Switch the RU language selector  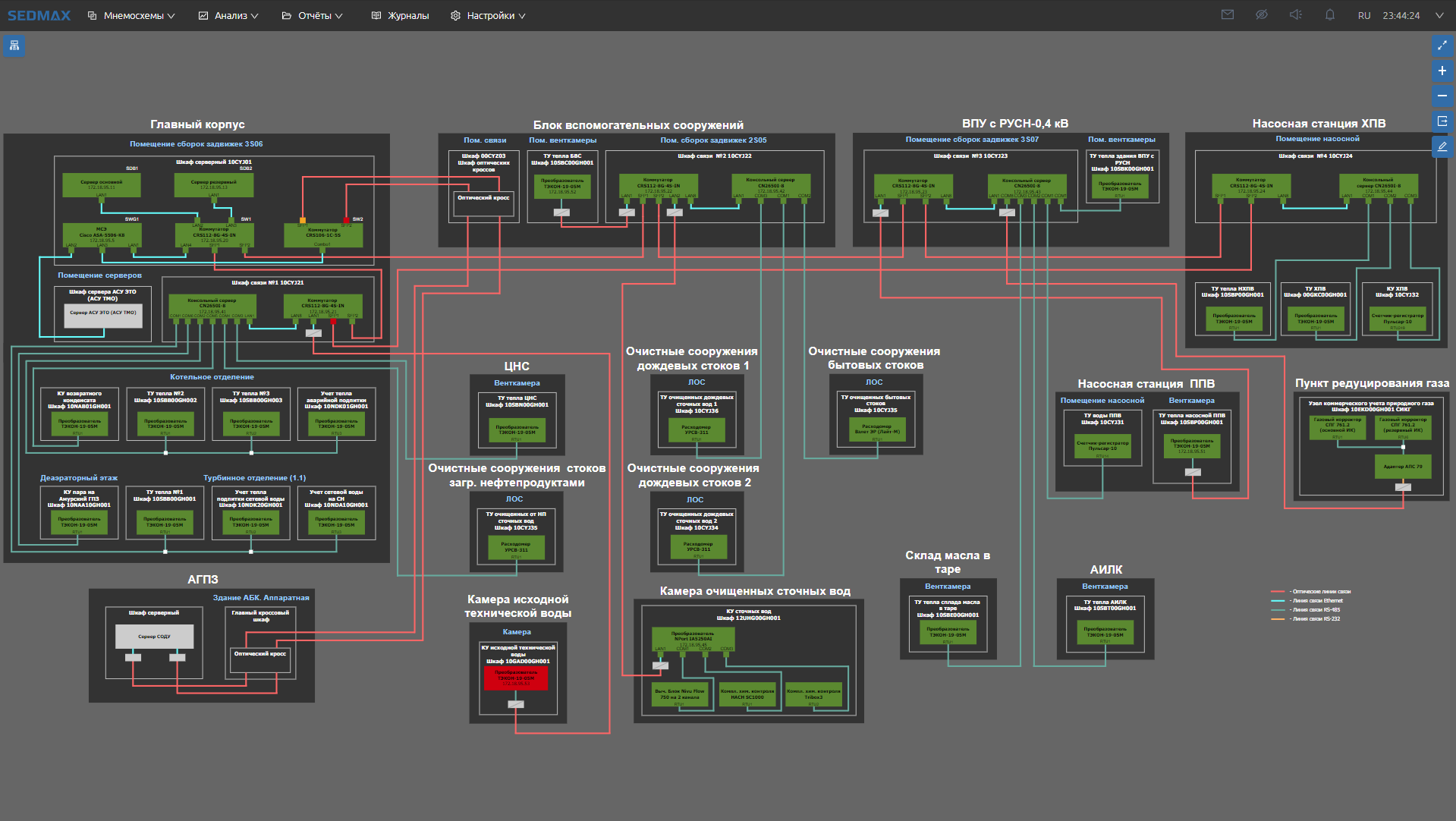[1363, 16]
